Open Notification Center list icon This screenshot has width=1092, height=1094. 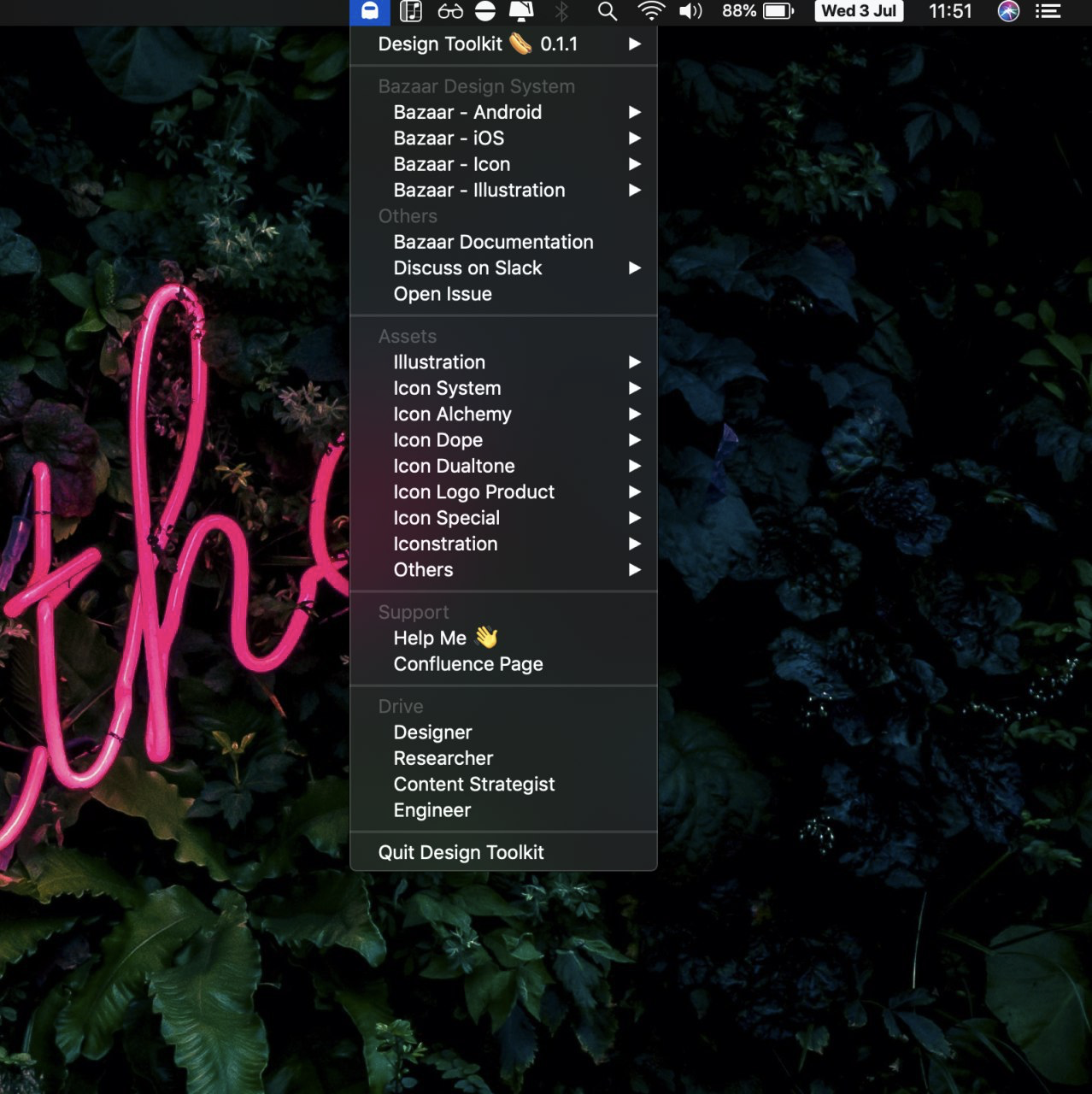click(1048, 11)
